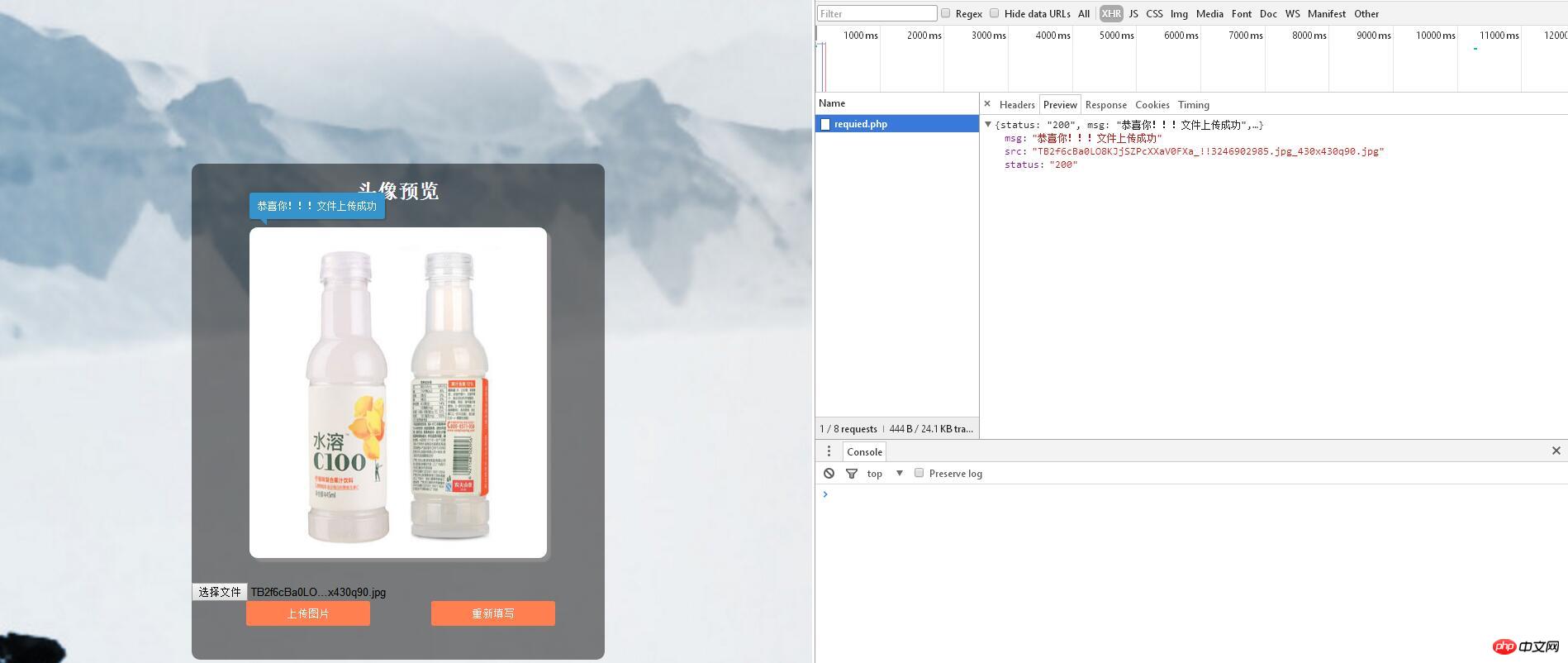Close the console drawer
1568x663 pixels.
pyautogui.click(x=1556, y=451)
